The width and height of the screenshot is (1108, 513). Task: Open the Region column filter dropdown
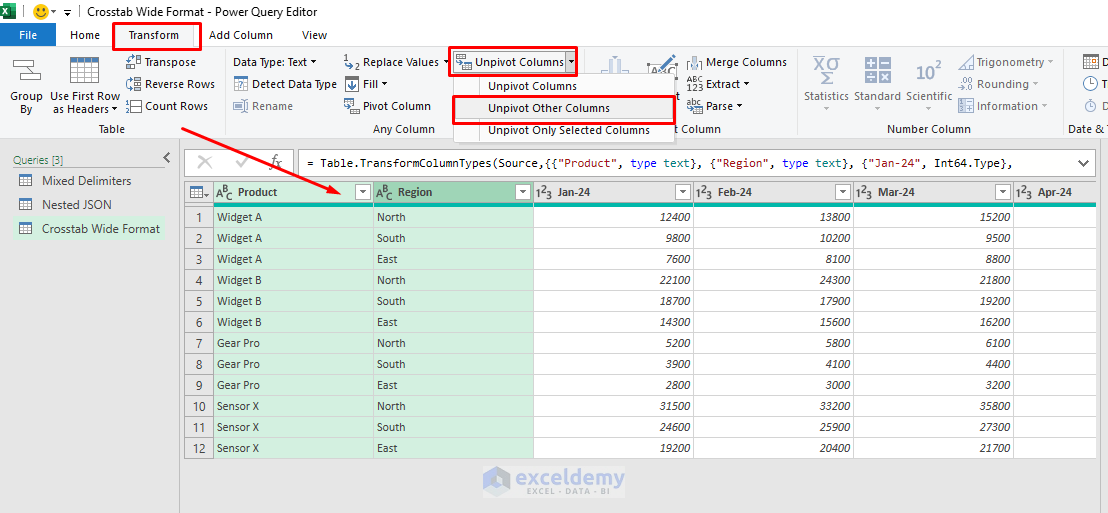coord(523,192)
